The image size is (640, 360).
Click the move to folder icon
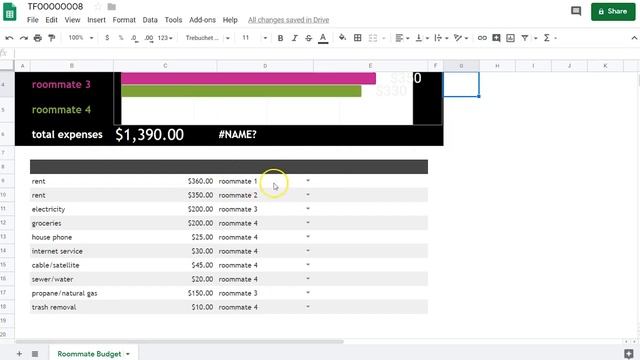coord(111,7)
